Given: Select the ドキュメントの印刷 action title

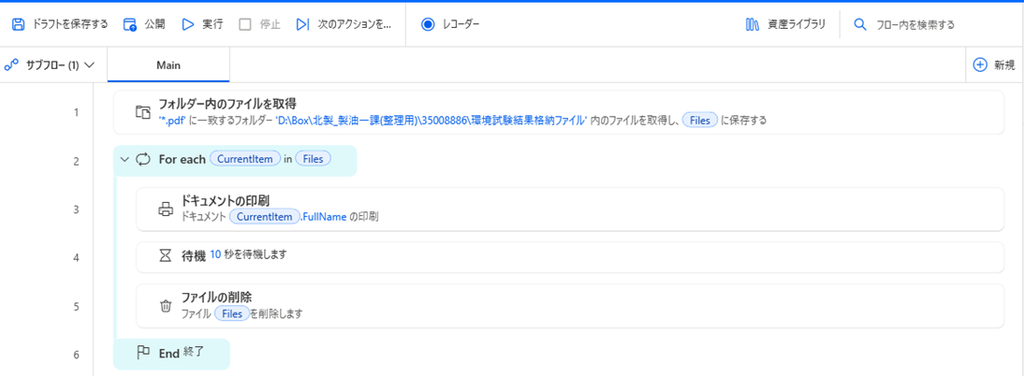Looking at the screenshot, I should tap(227, 202).
